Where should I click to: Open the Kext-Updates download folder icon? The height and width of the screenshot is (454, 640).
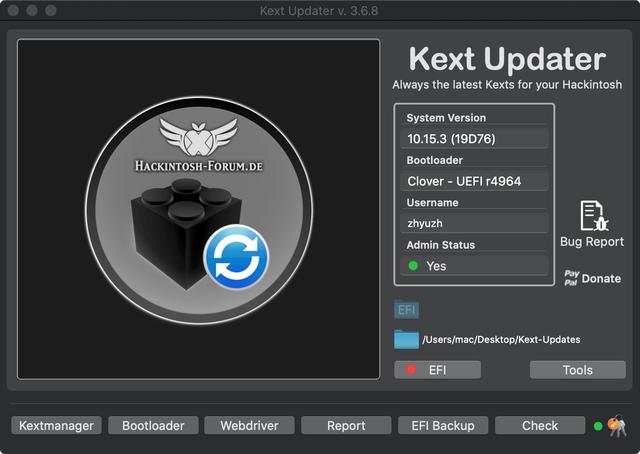[406, 340]
